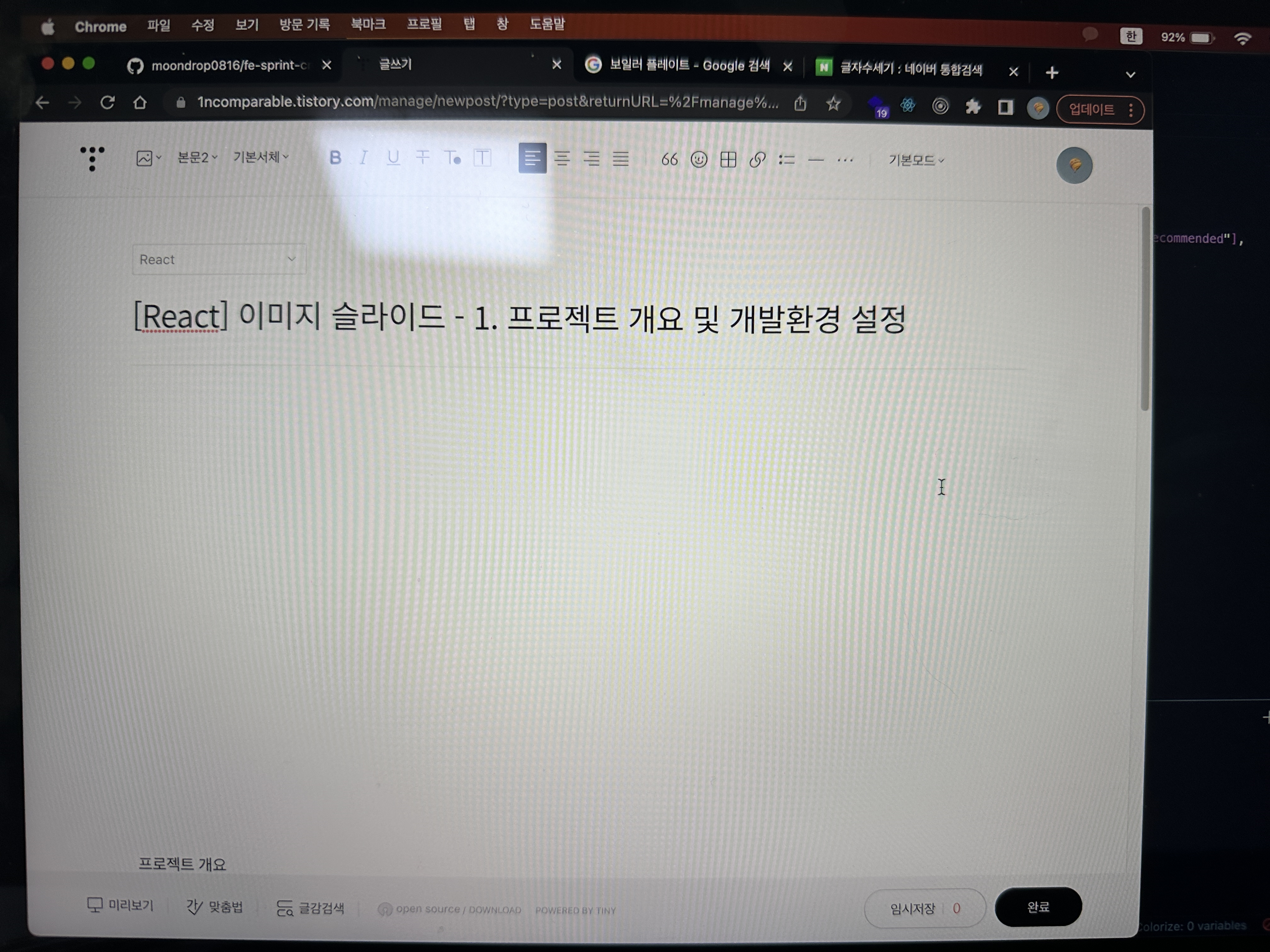
Task: Click the strikethrough formatting icon
Action: point(423,157)
